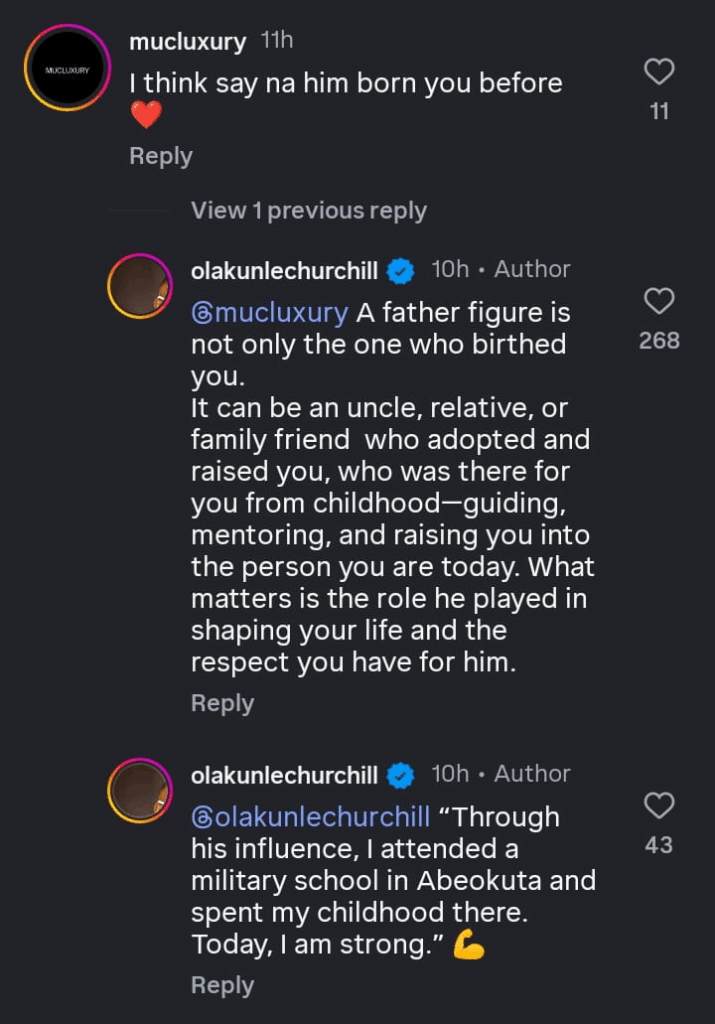The height and width of the screenshot is (1024, 715).
Task: Like mucluxury's comment with the heart
Action: pos(659,71)
